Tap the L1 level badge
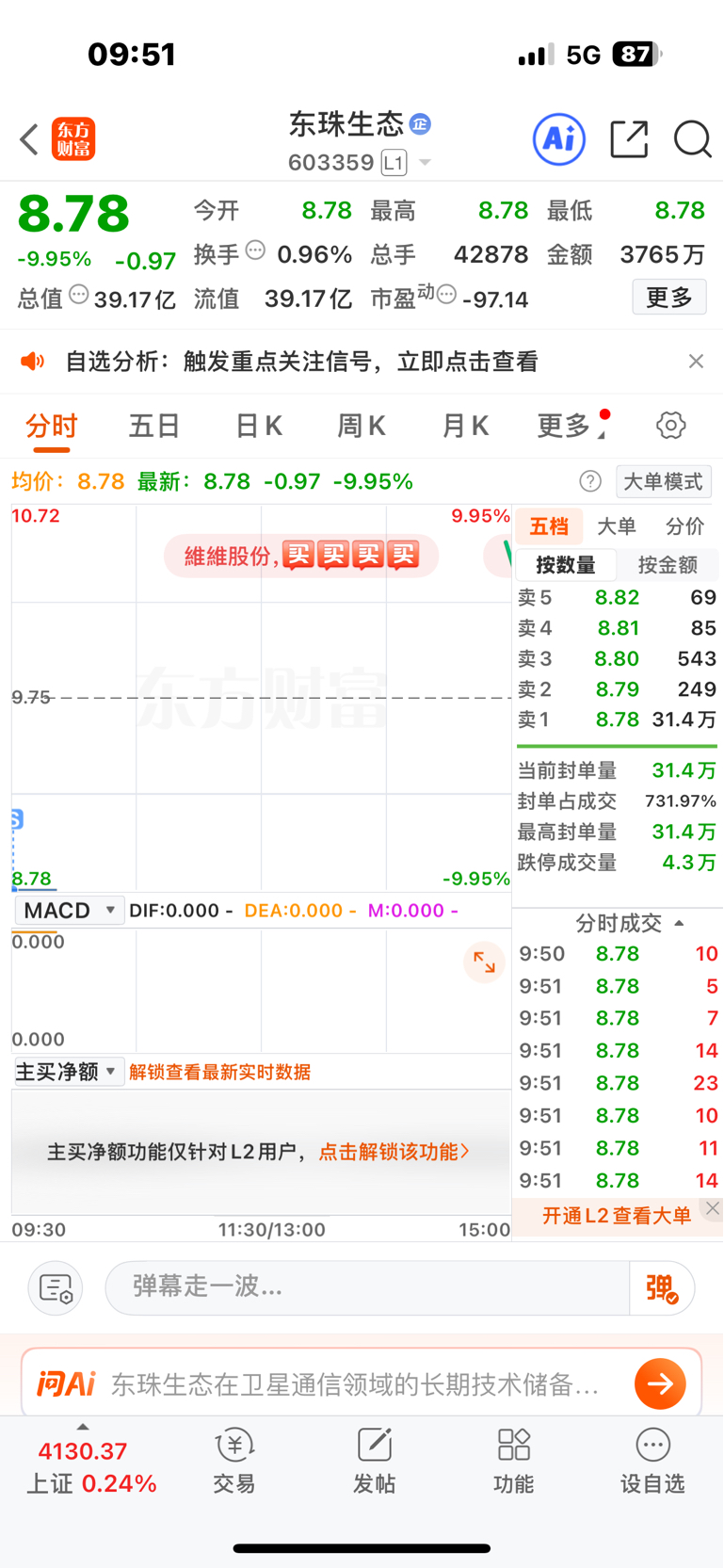 394,163
